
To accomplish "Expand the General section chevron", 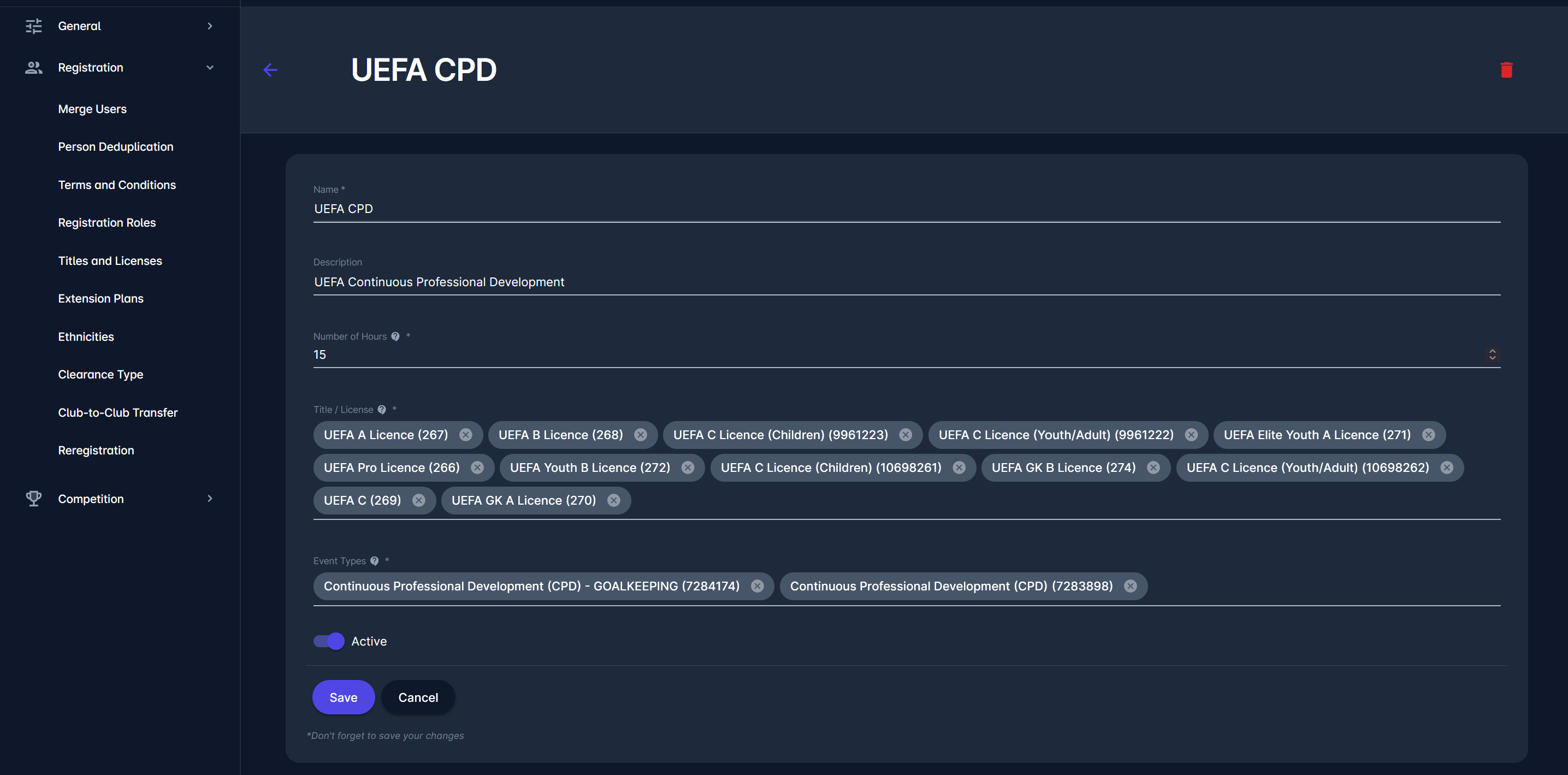I will [210, 26].
